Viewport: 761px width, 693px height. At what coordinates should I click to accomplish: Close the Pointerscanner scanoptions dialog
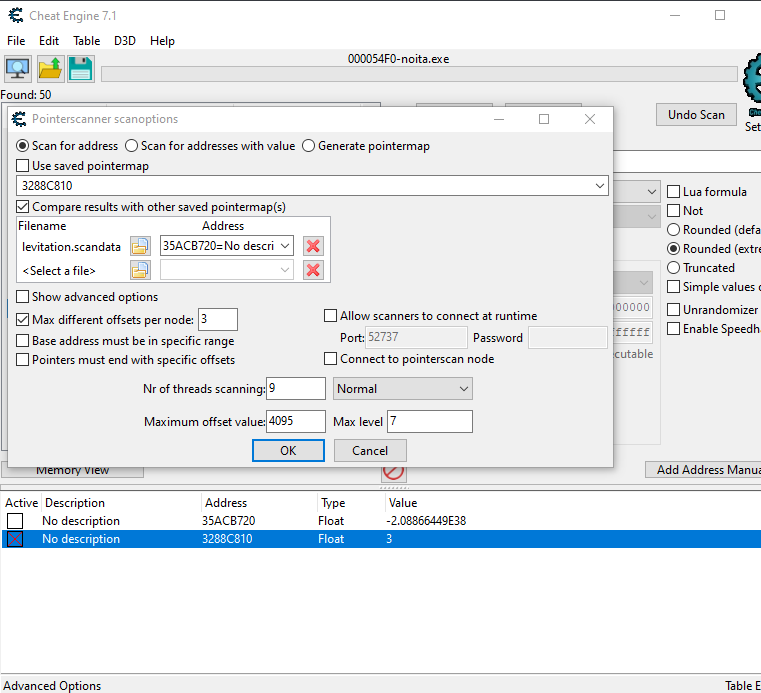coord(590,119)
